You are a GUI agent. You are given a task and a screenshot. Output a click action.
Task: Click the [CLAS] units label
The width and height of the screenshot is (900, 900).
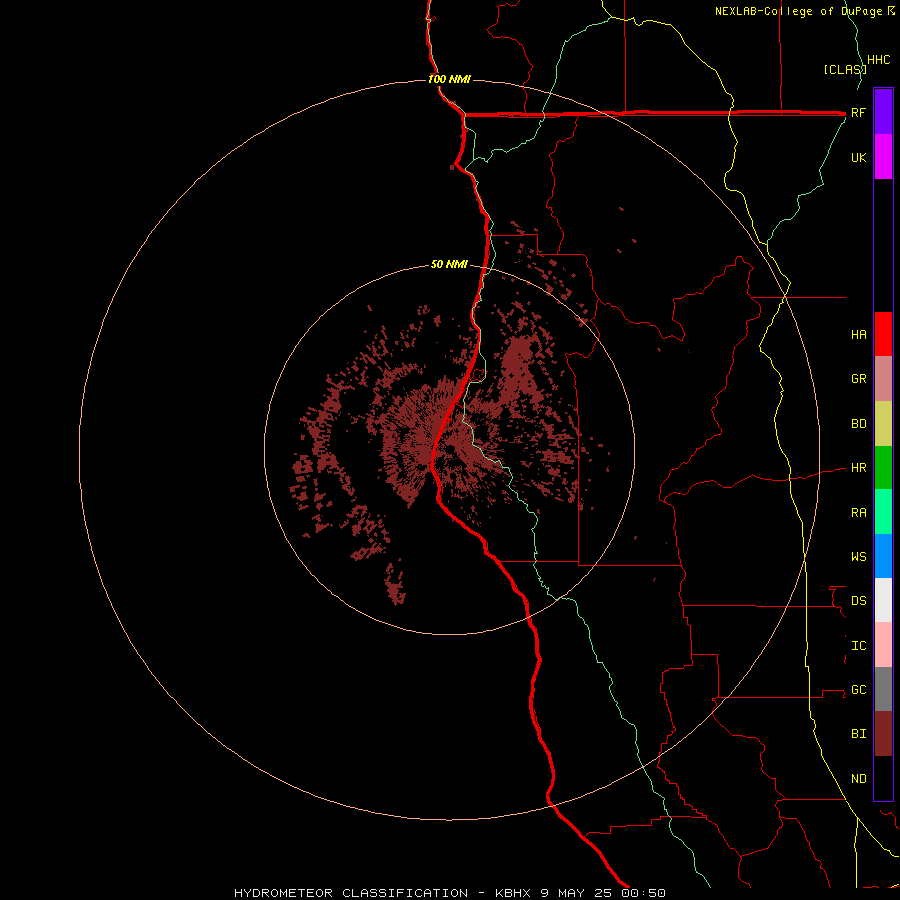click(845, 70)
